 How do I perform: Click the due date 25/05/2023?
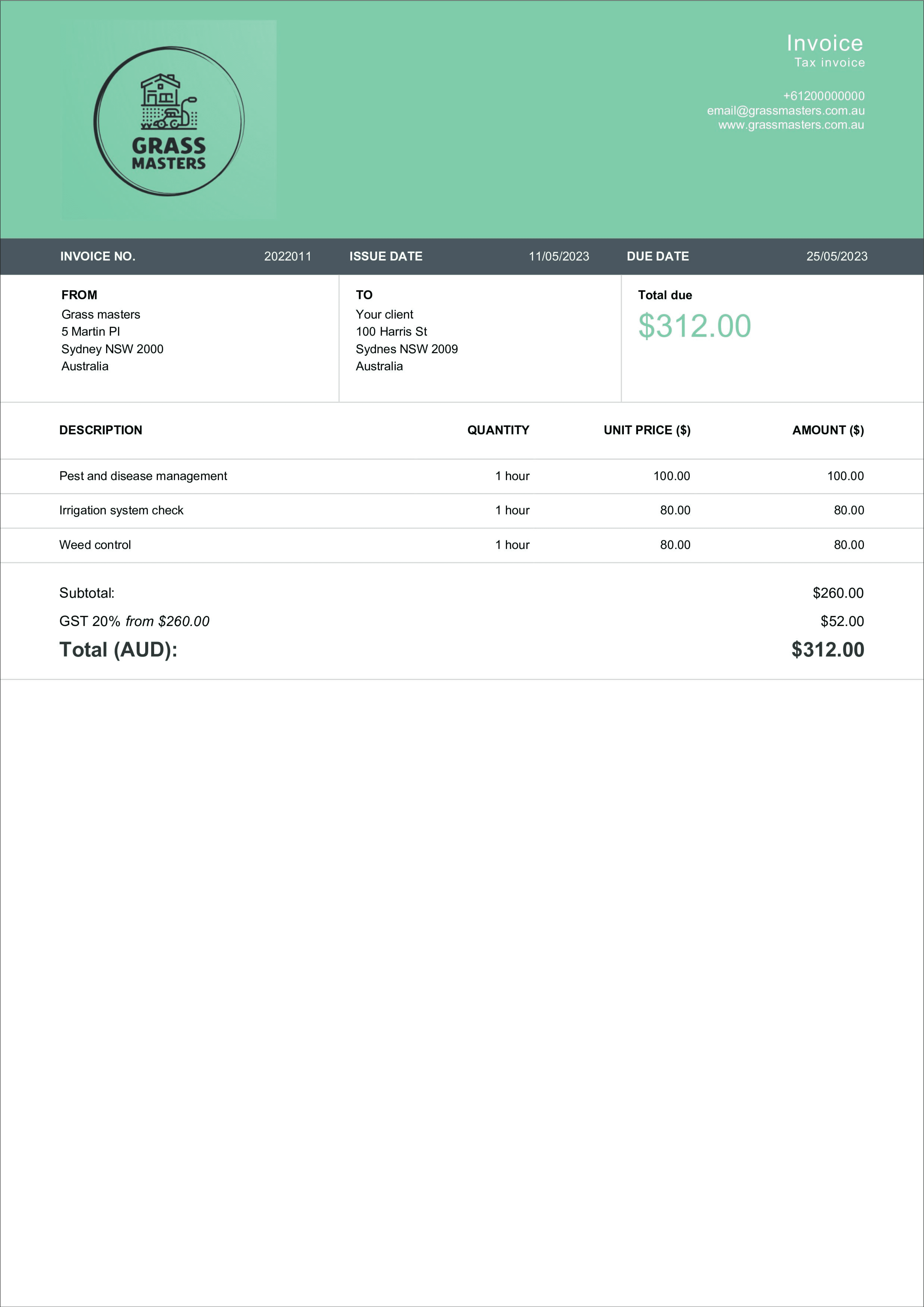[836, 256]
